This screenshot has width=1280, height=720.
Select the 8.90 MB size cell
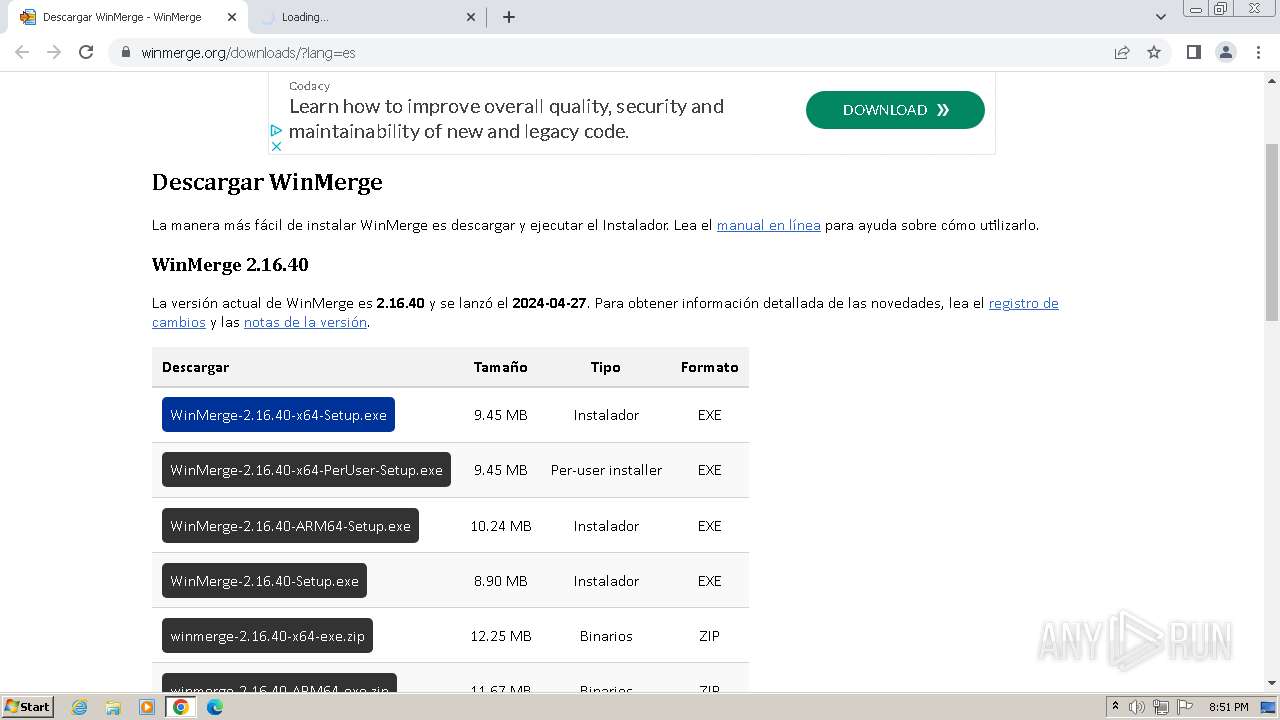pos(501,581)
